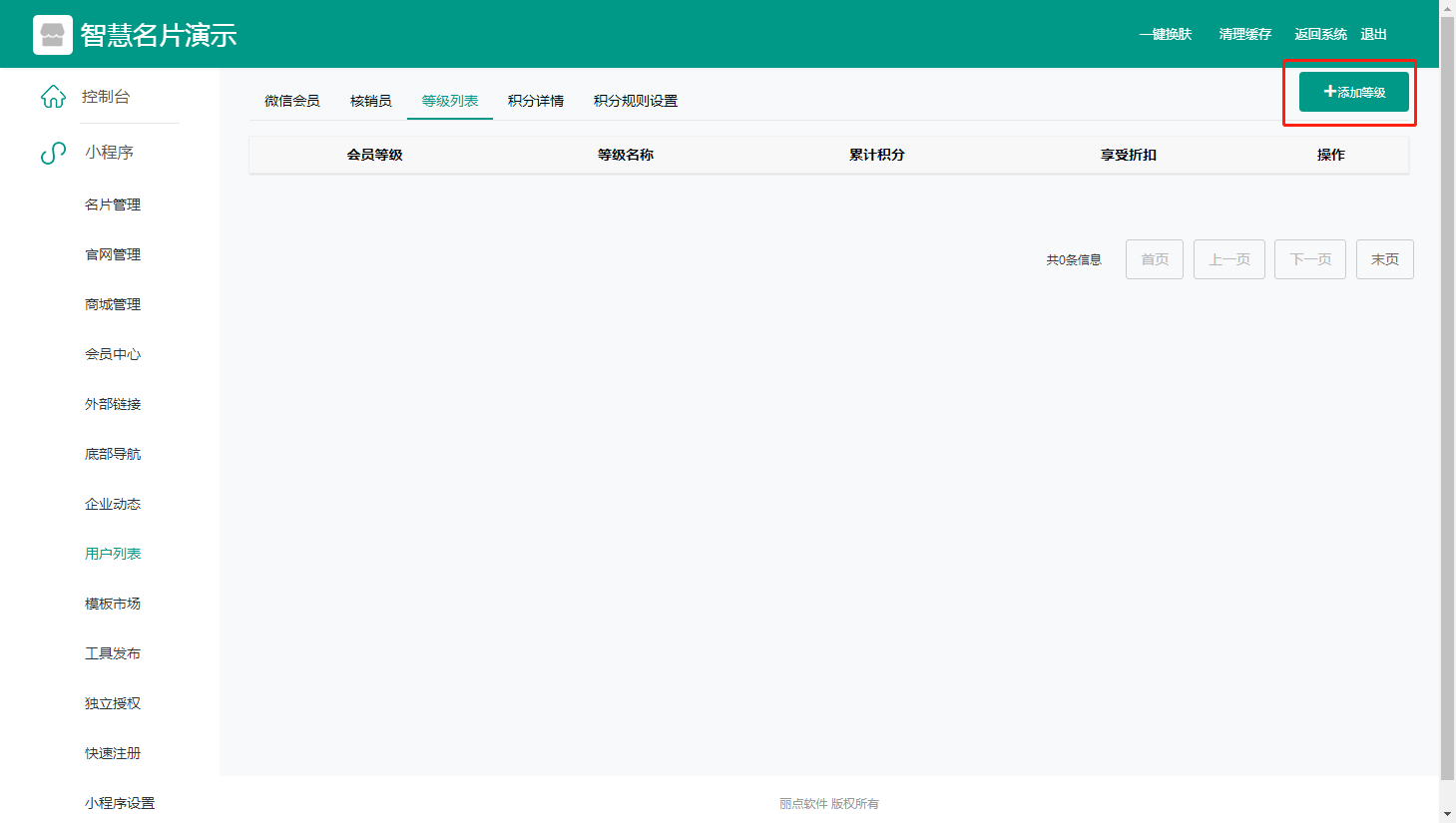Viewport: 1456px width, 823px height.
Task: Switch to the 微信会员 tab
Action: coord(292,101)
